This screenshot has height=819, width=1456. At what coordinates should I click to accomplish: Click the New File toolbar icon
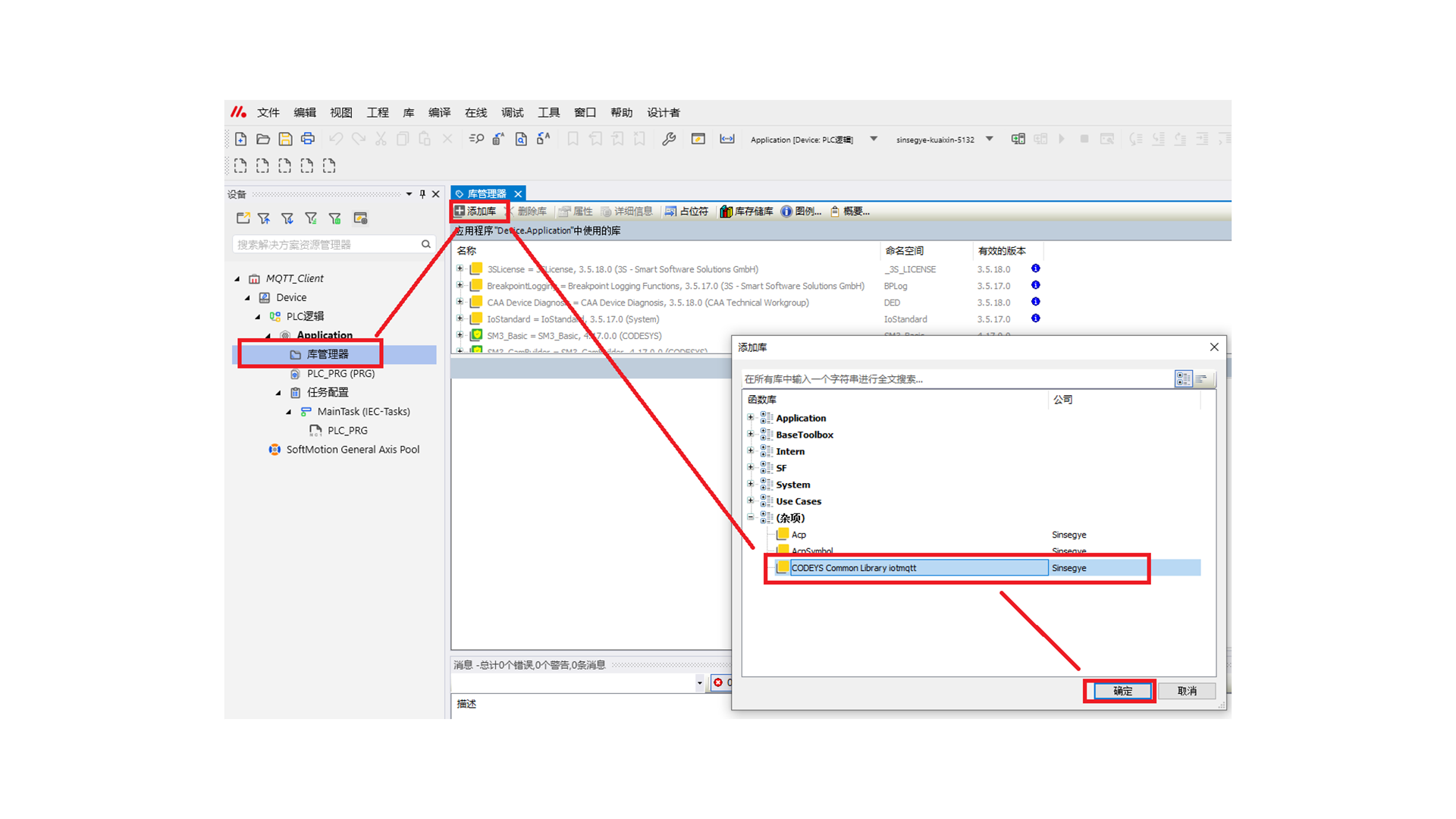tap(240, 139)
